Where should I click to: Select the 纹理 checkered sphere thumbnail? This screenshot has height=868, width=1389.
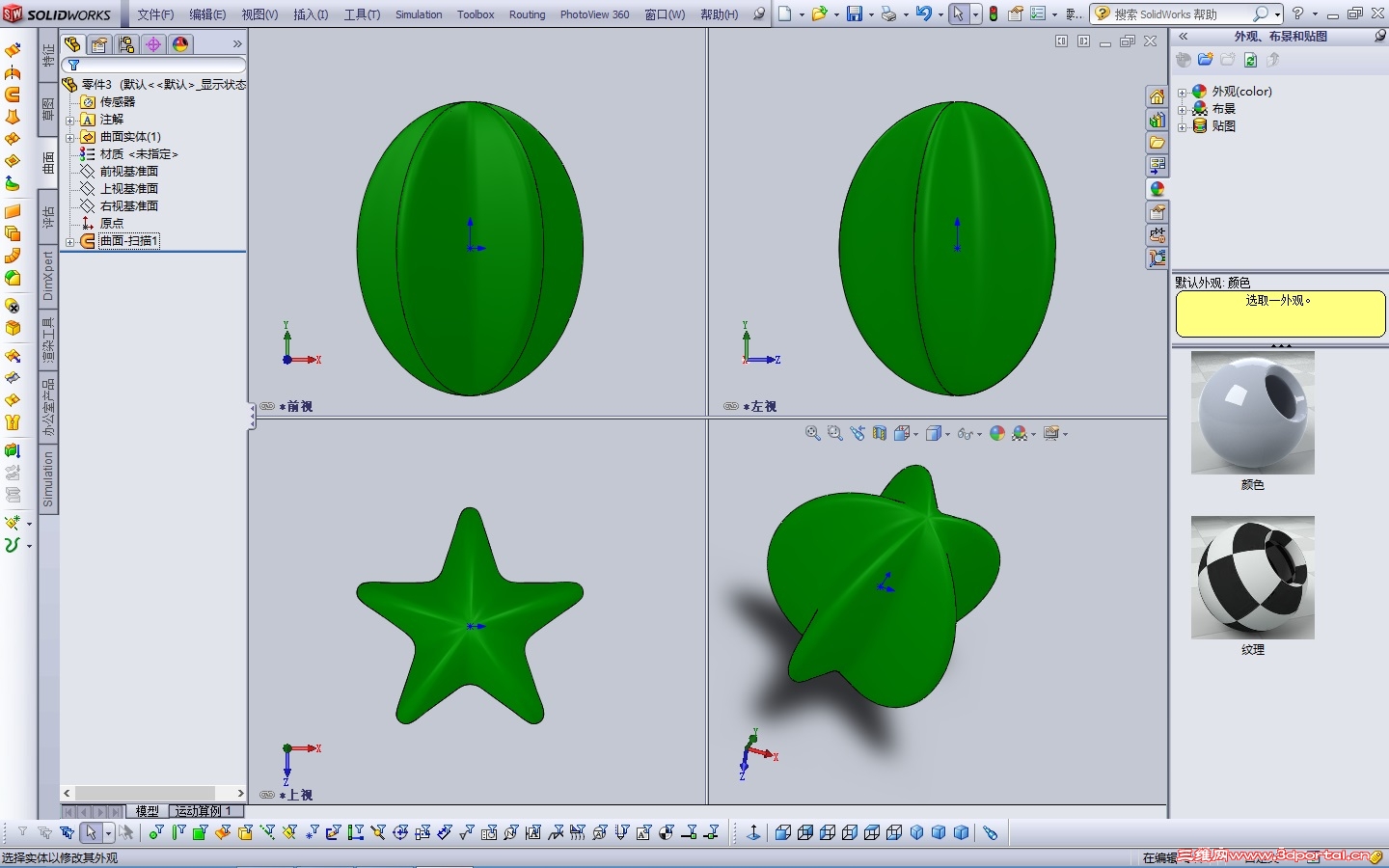tap(1252, 578)
